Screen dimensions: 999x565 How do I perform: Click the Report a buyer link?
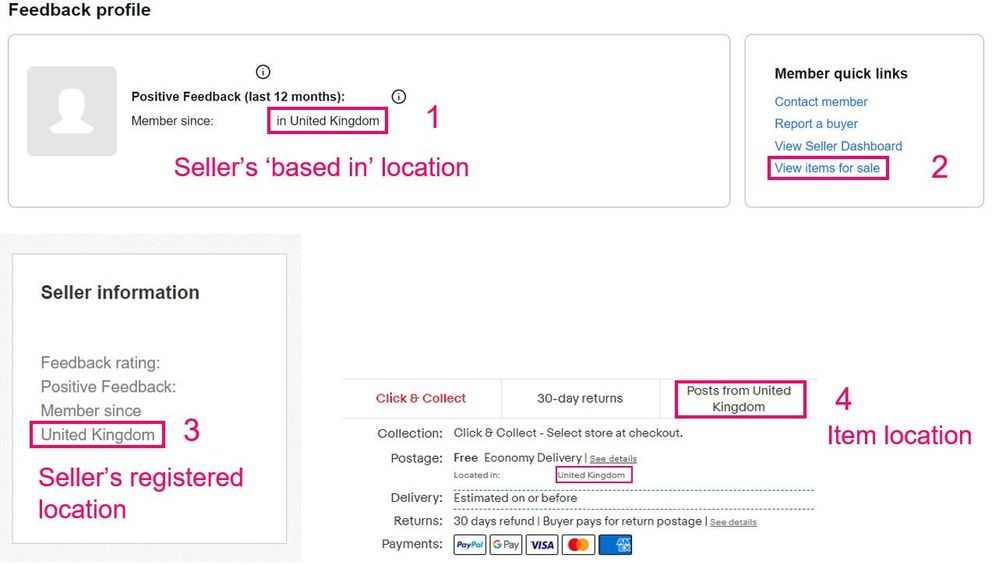tap(816, 124)
